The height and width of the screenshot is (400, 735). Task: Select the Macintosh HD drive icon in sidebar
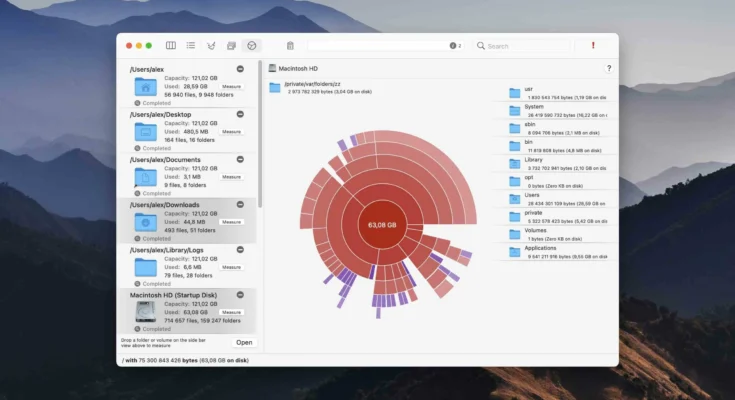[x=146, y=312]
